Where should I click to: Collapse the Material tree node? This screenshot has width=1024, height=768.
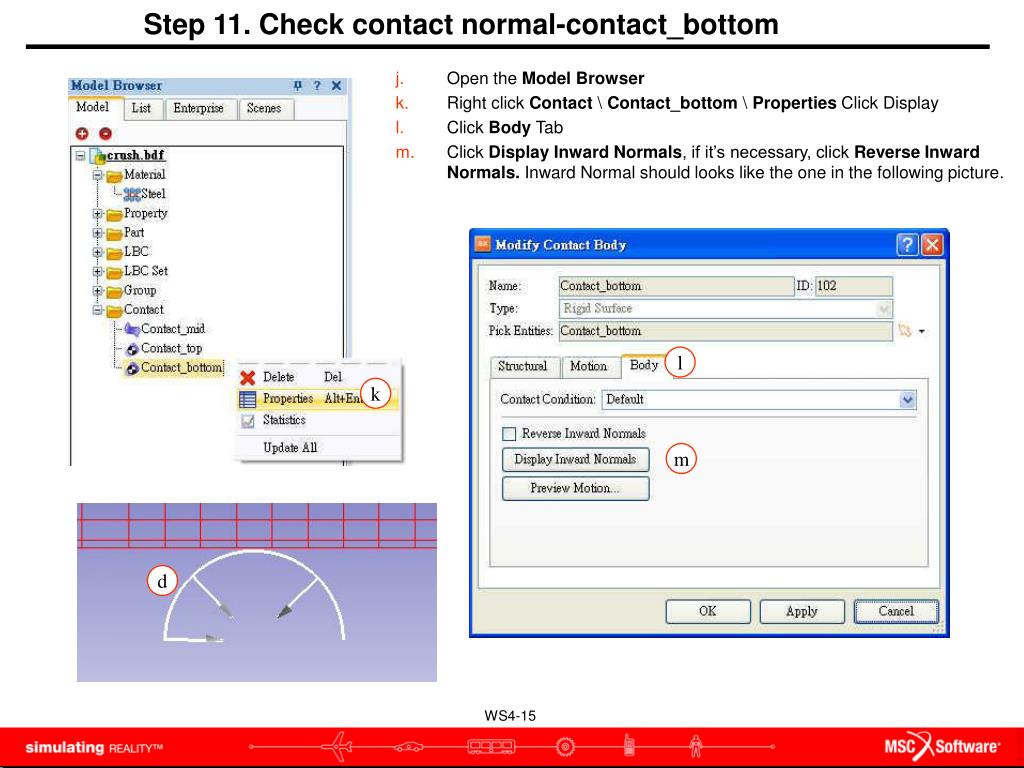[97, 175]
